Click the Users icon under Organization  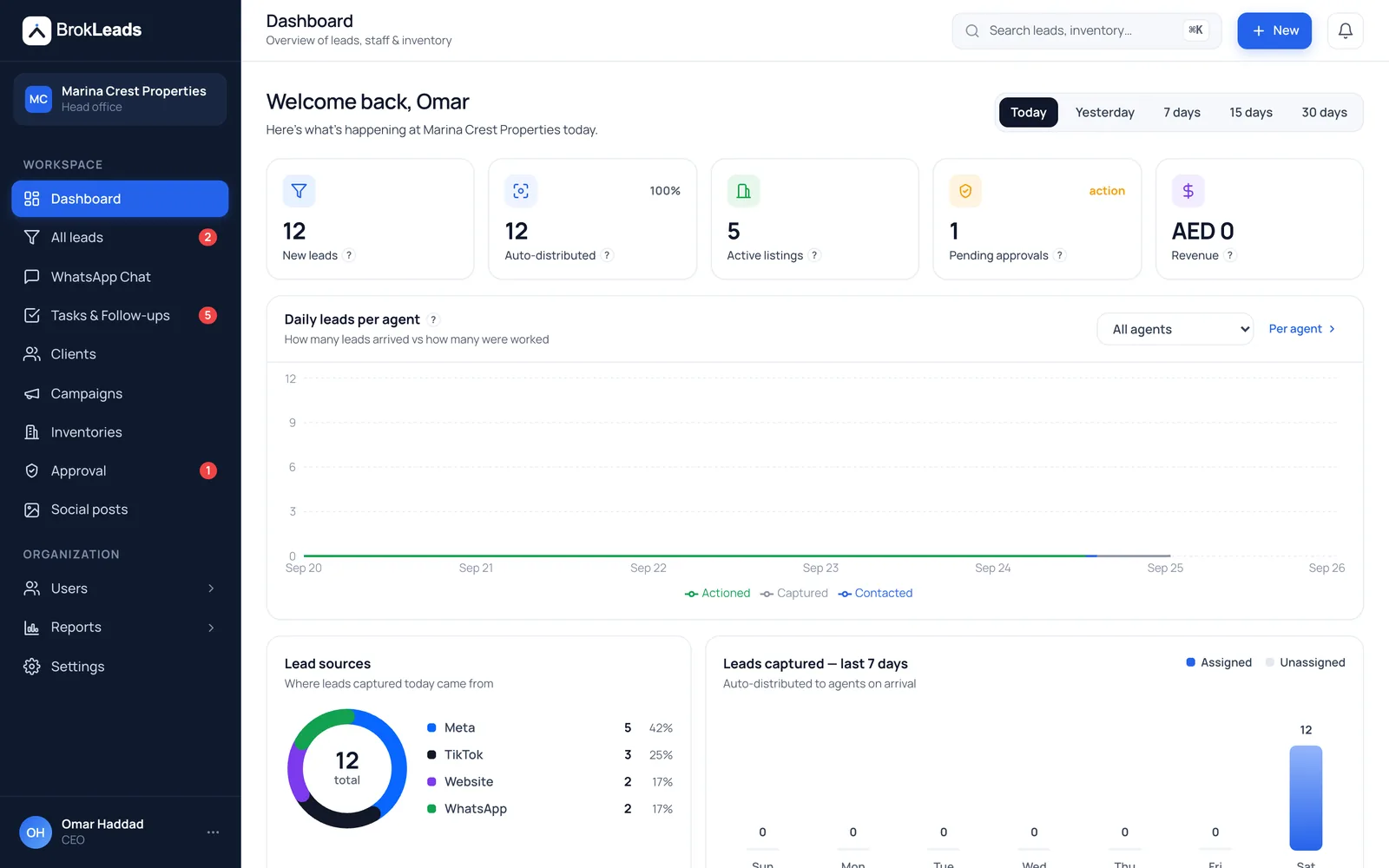(x=32, y=589)
